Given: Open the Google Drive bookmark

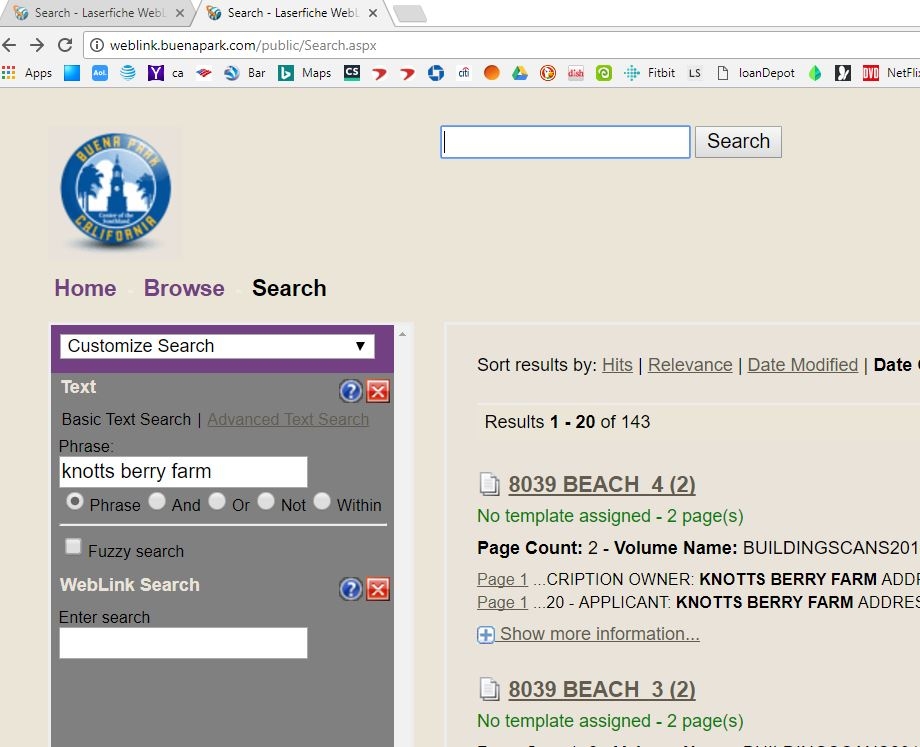Looking at the screenshot, I should [520, 73].
